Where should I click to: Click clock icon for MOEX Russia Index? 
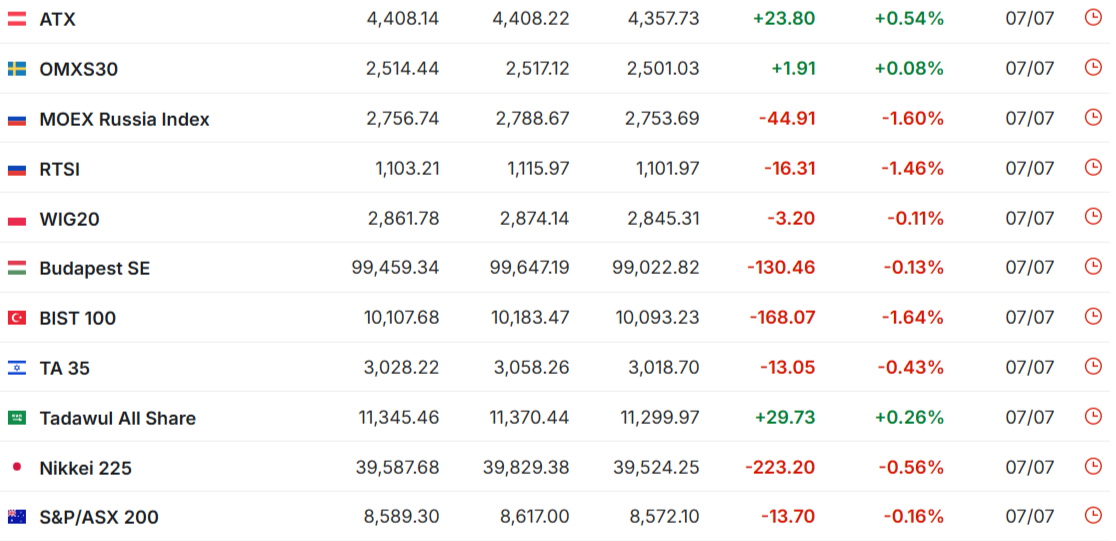[1093, 117]
